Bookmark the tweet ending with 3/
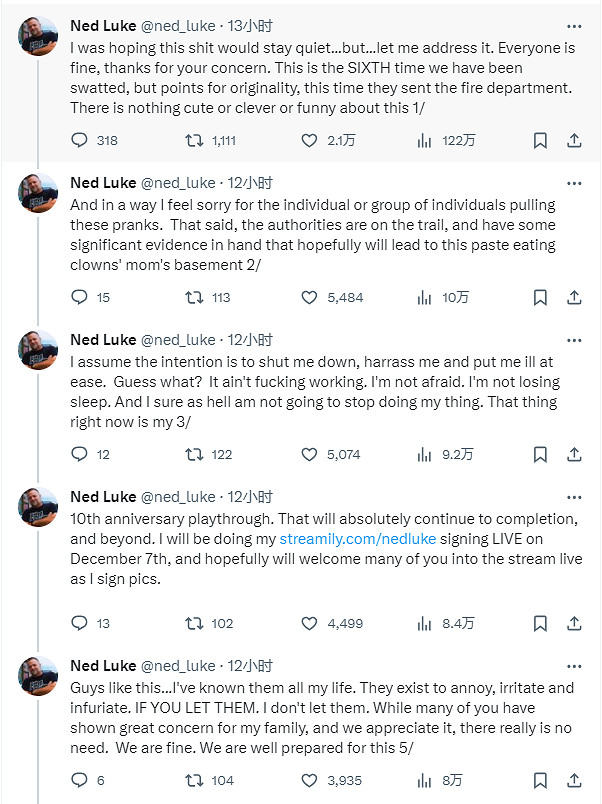 (x=540, y=454)
